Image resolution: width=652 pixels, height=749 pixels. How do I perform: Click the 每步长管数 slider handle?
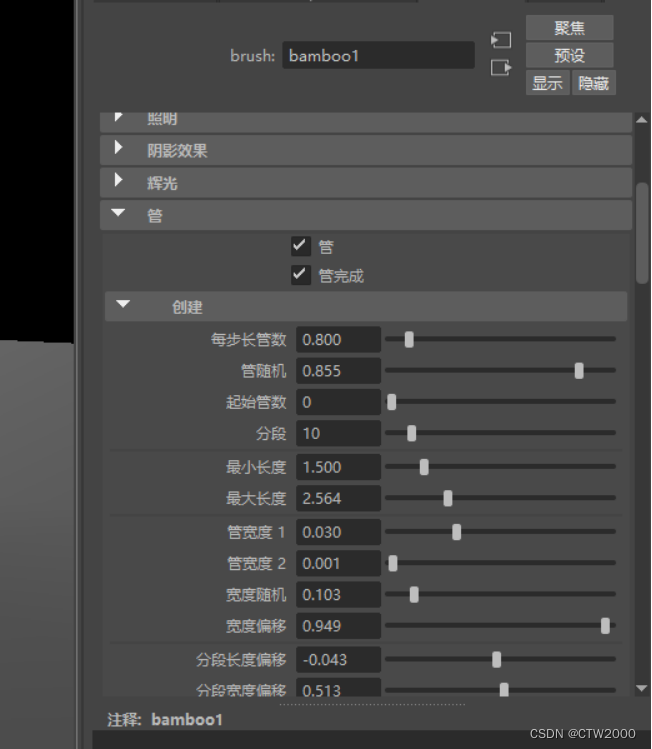(409, 340)
